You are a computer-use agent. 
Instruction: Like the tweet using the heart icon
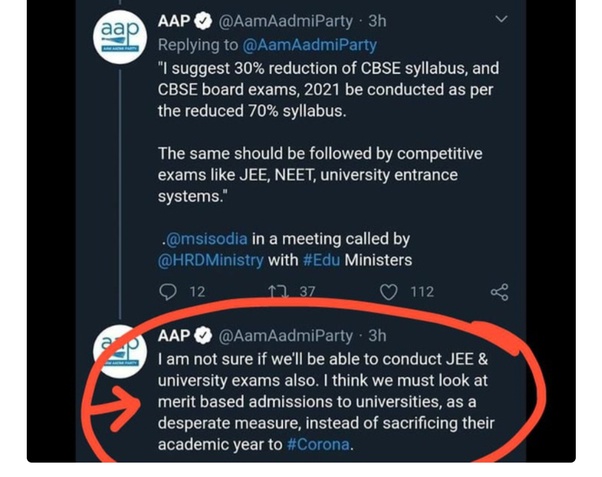click(x=389, y=292)
